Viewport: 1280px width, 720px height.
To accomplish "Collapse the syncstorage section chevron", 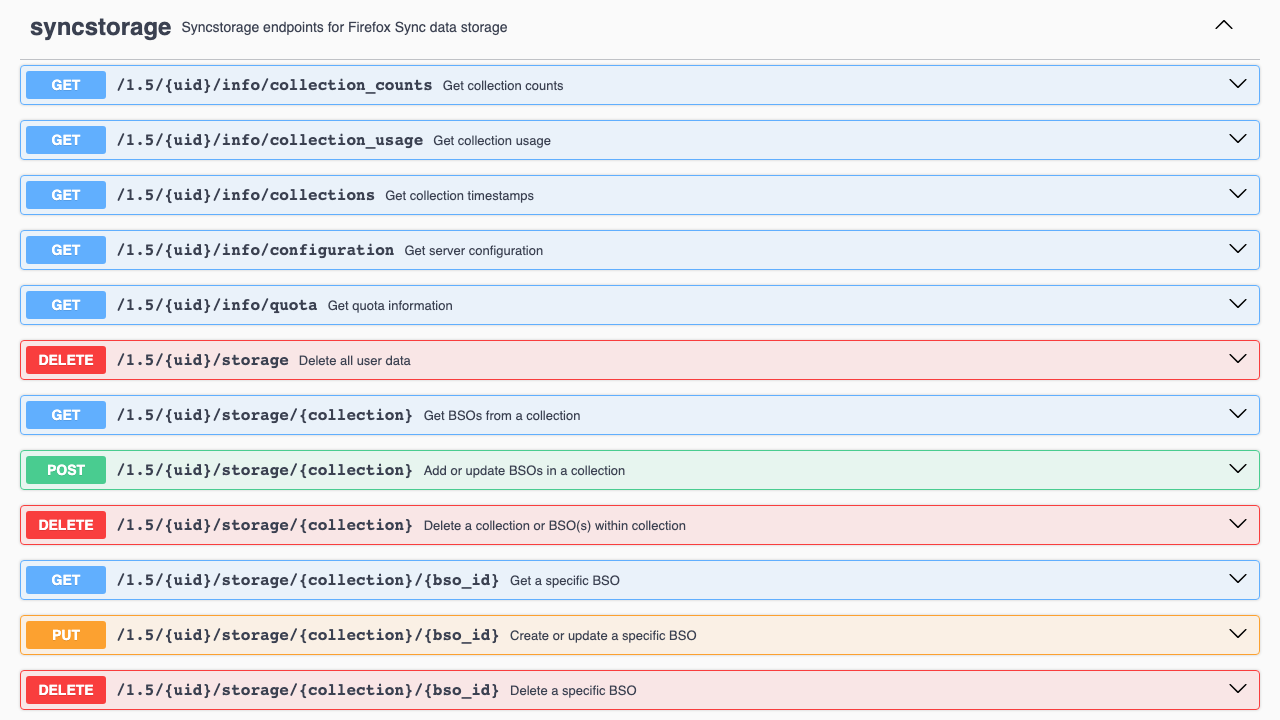I will [1223, 26].
